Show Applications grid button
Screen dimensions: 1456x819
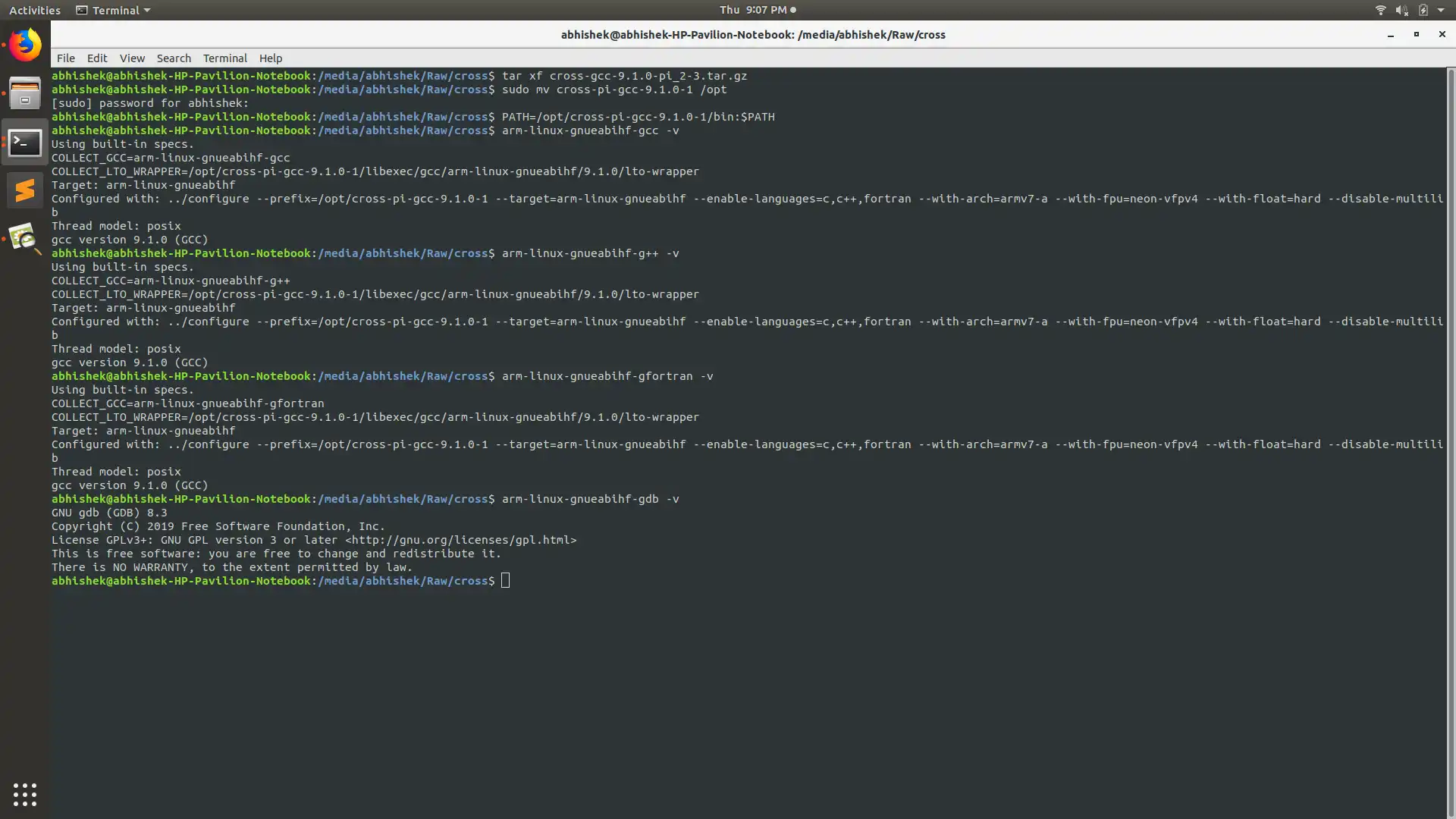pos(25,794)
